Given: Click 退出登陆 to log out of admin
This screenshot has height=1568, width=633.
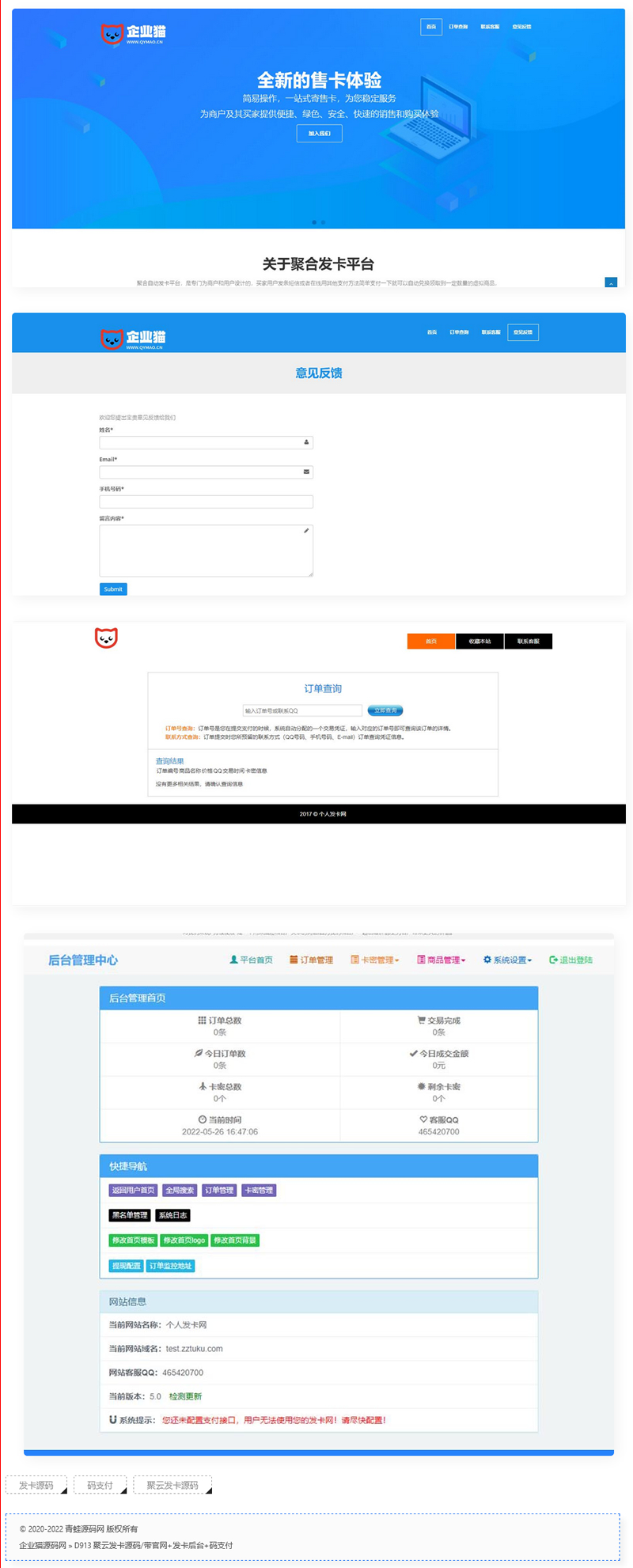Looking at the screenshot, I should (570, 960).
